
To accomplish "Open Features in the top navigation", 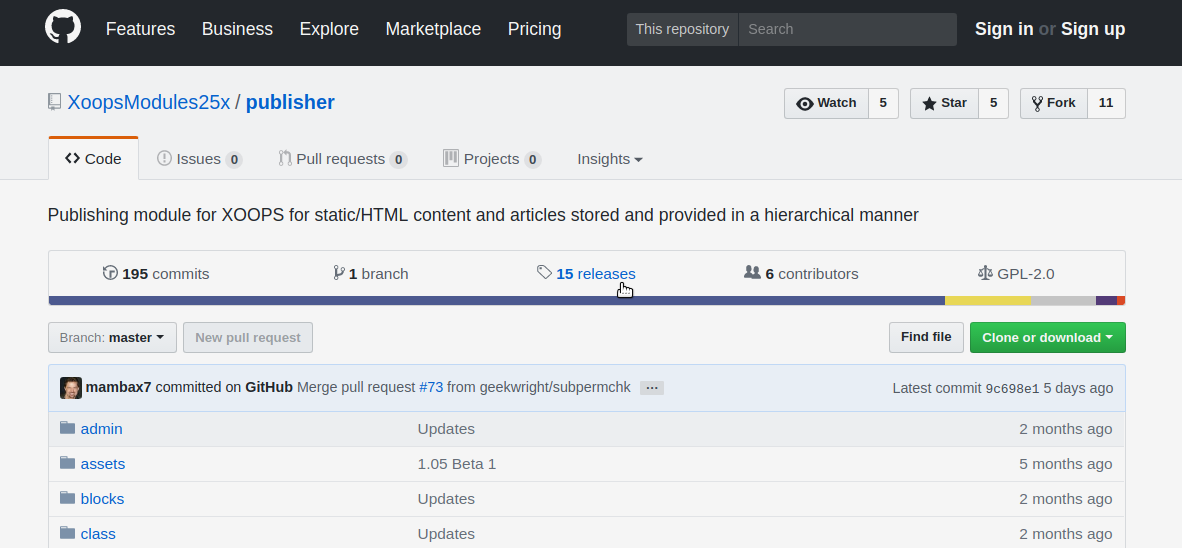I will [140, 29].
